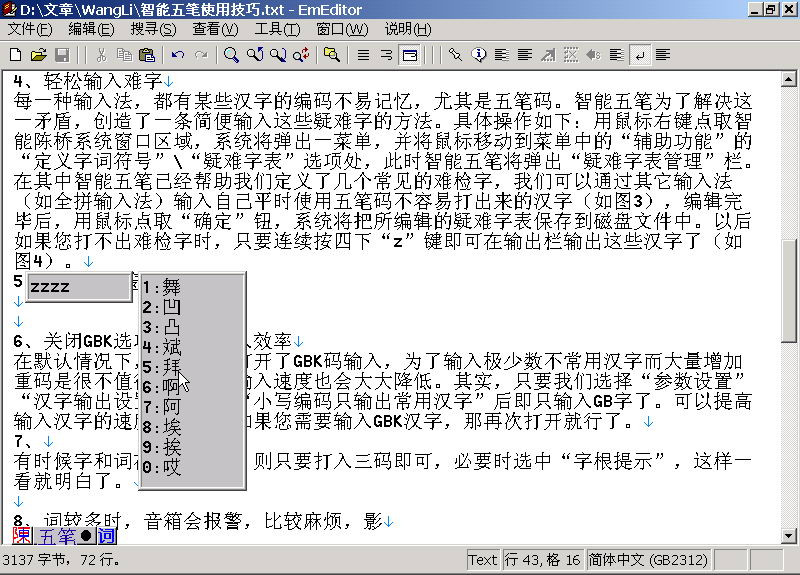Paste with the clipboard icon
The image size is (800, 575).
coord(147,55)
